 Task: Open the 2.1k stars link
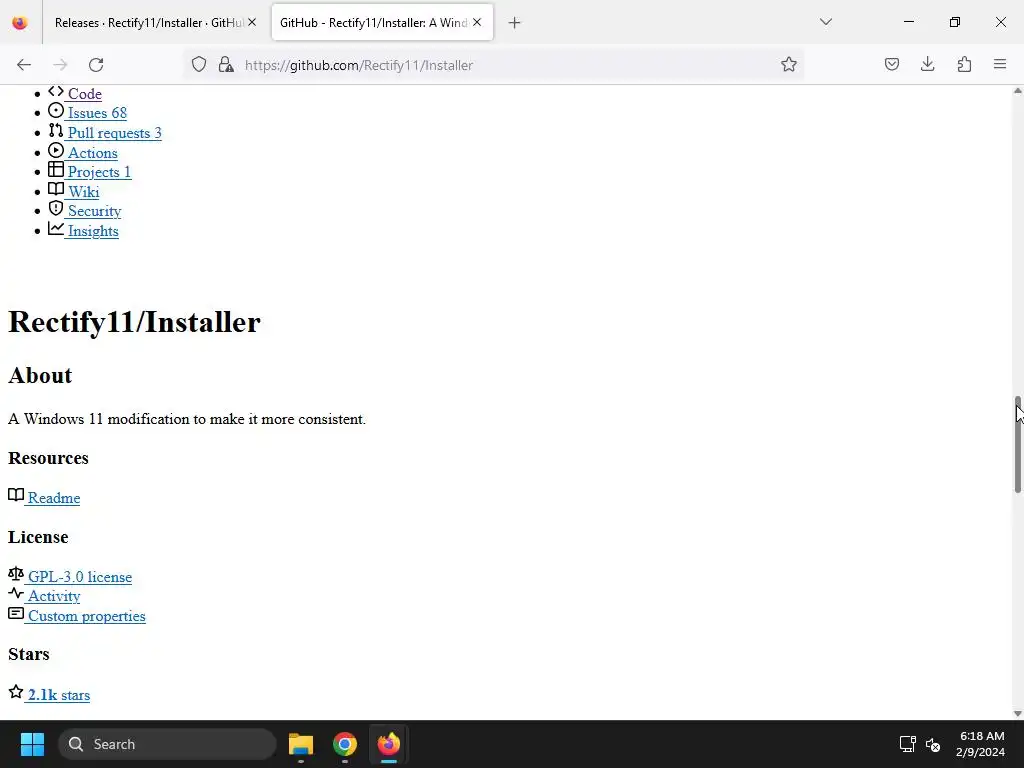click(x=59, y=696)
